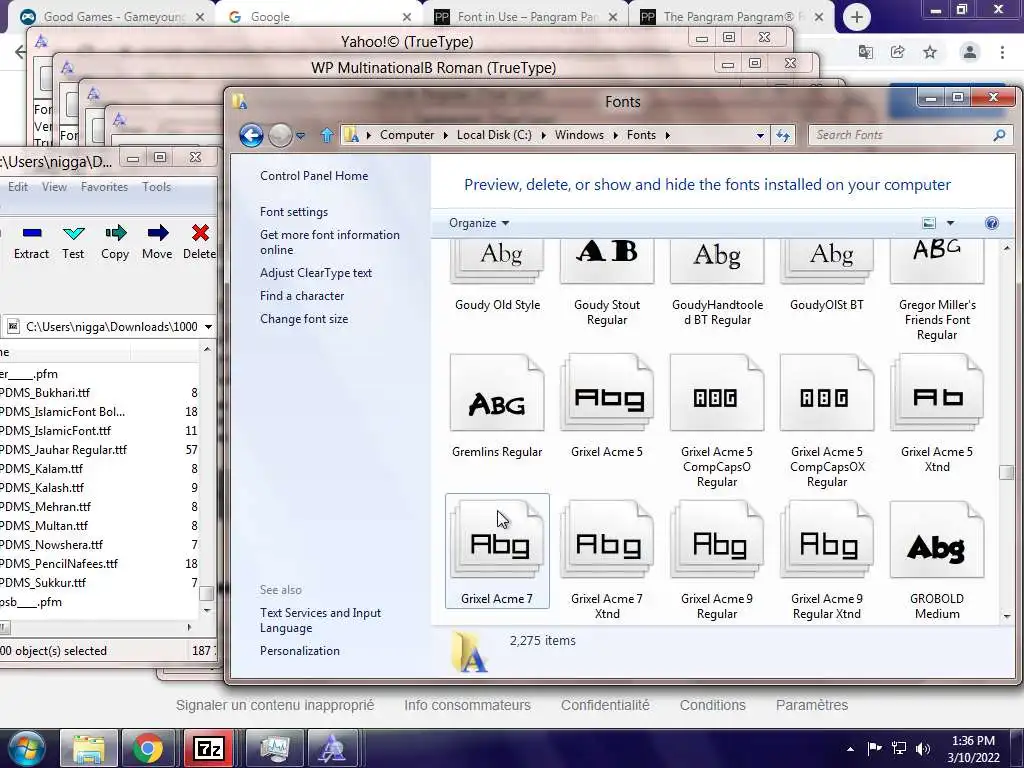Image resolution: width=1024 pixels, height=768 pixels.
Task: Click Change font size link
Action: tap(304, 319)
